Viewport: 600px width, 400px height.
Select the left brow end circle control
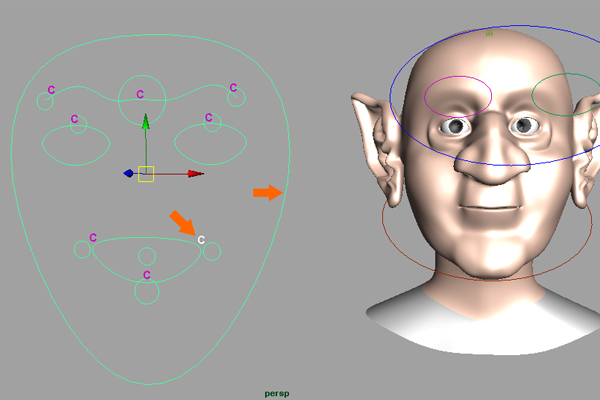click(x=45, y=101)
